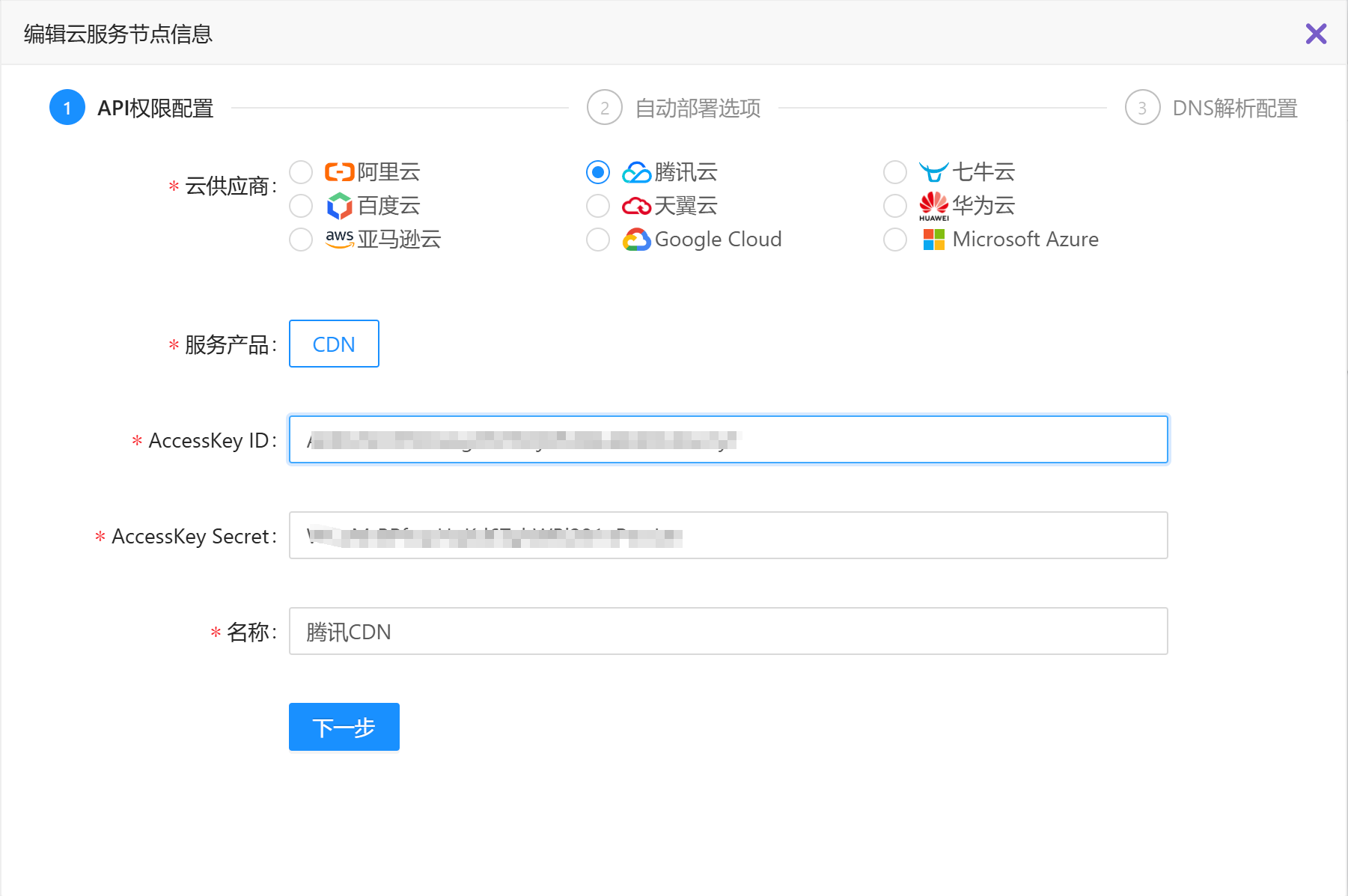Select the 天翼云 radio button
The width and height of the screenshot is (1348, 896).
pyautogui.click(x=598, y=206)
